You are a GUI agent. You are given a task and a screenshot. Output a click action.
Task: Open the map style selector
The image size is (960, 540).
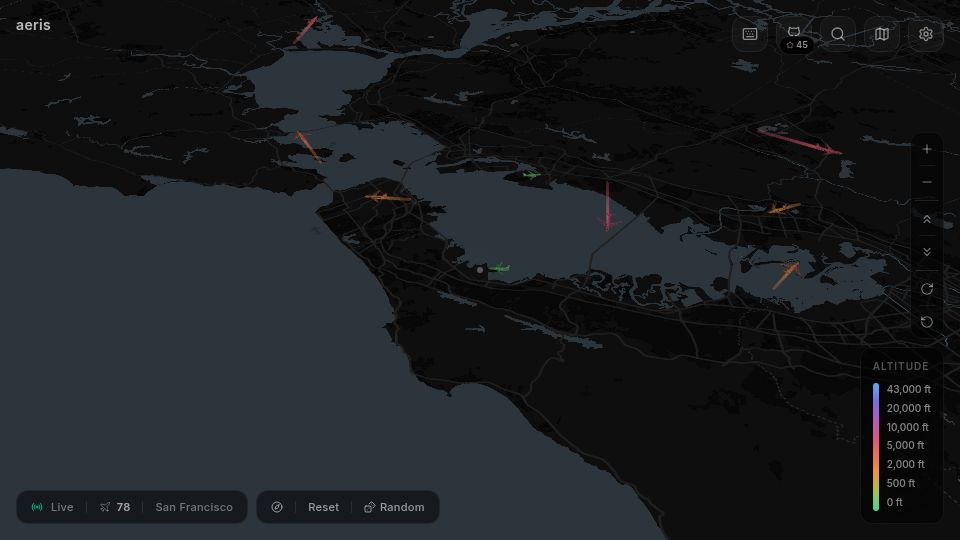point(882,34)
